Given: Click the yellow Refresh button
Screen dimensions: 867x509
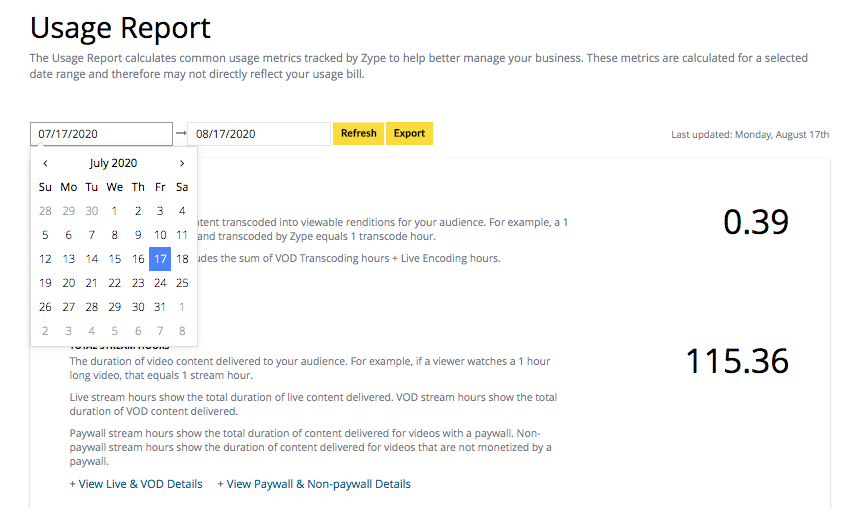Looking at the screenshot, I should pyautogui.click(x=358, y=133).
